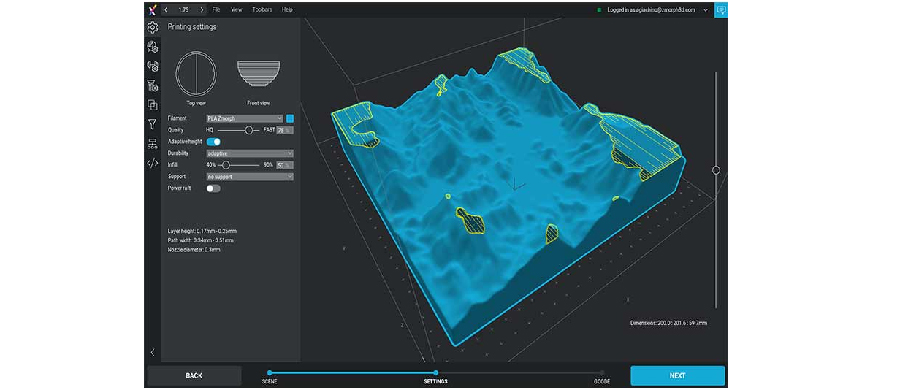
Task: Click the Quality percentage input field
Action: [x=285, y=130]
